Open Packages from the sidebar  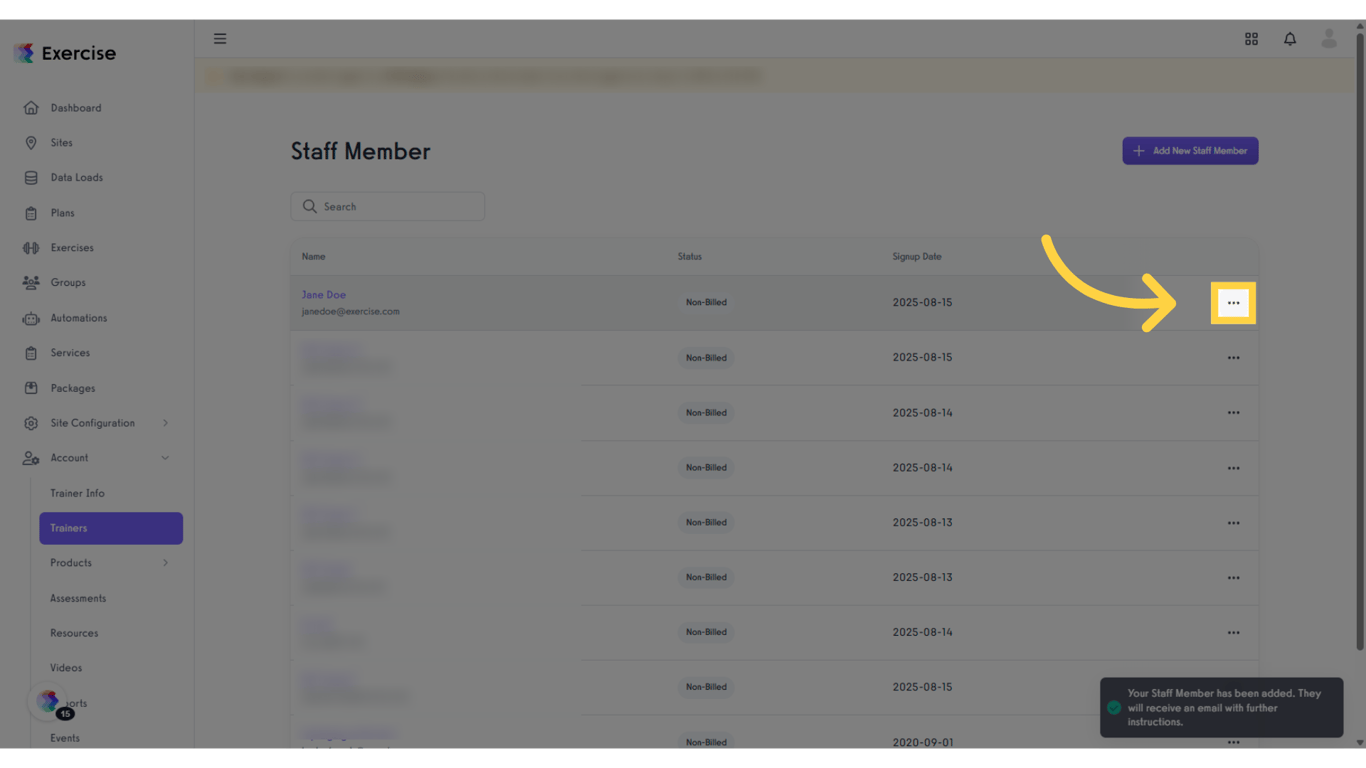72,388
